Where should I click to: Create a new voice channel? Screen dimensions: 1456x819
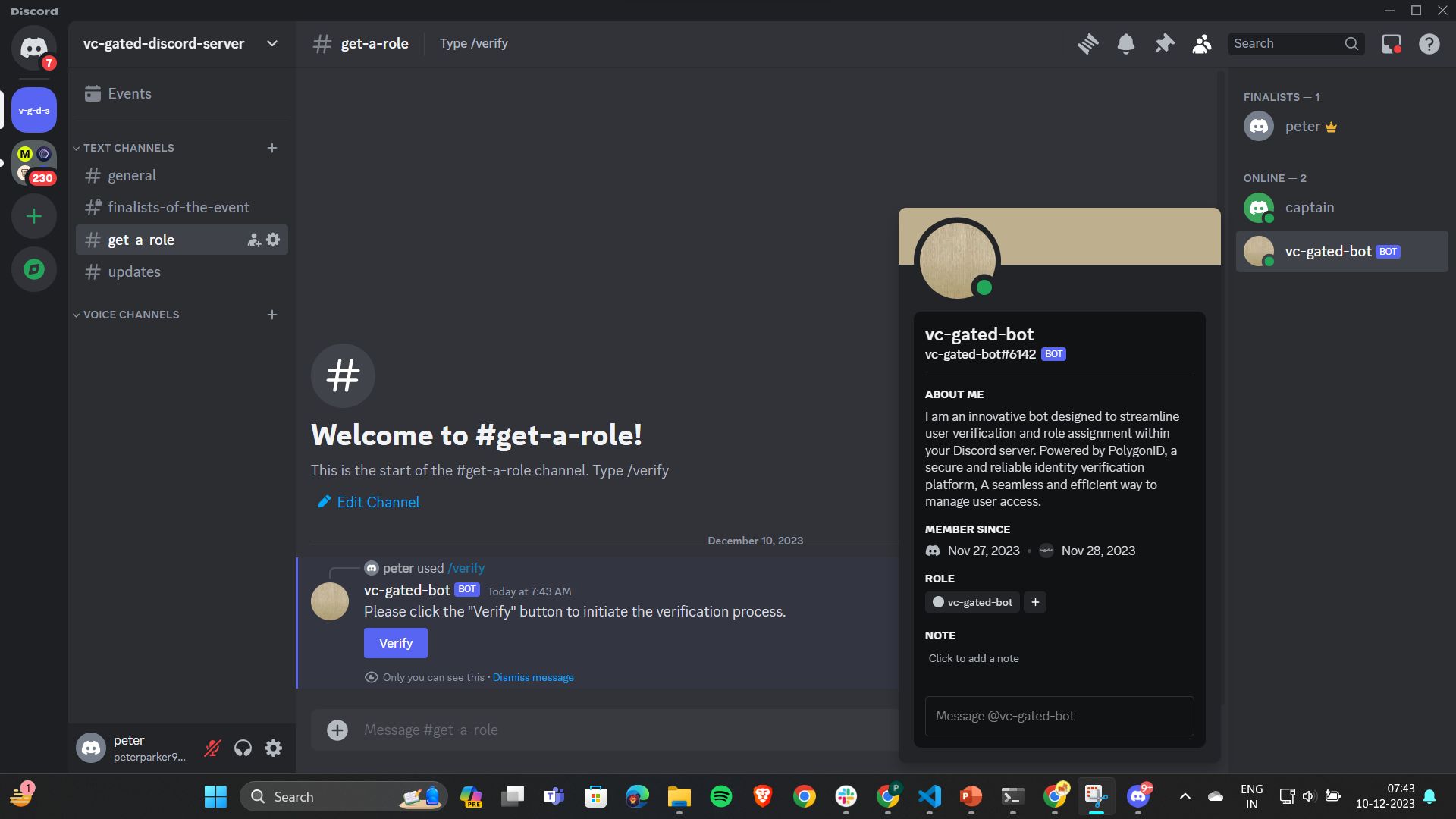(x=272, y=315)
